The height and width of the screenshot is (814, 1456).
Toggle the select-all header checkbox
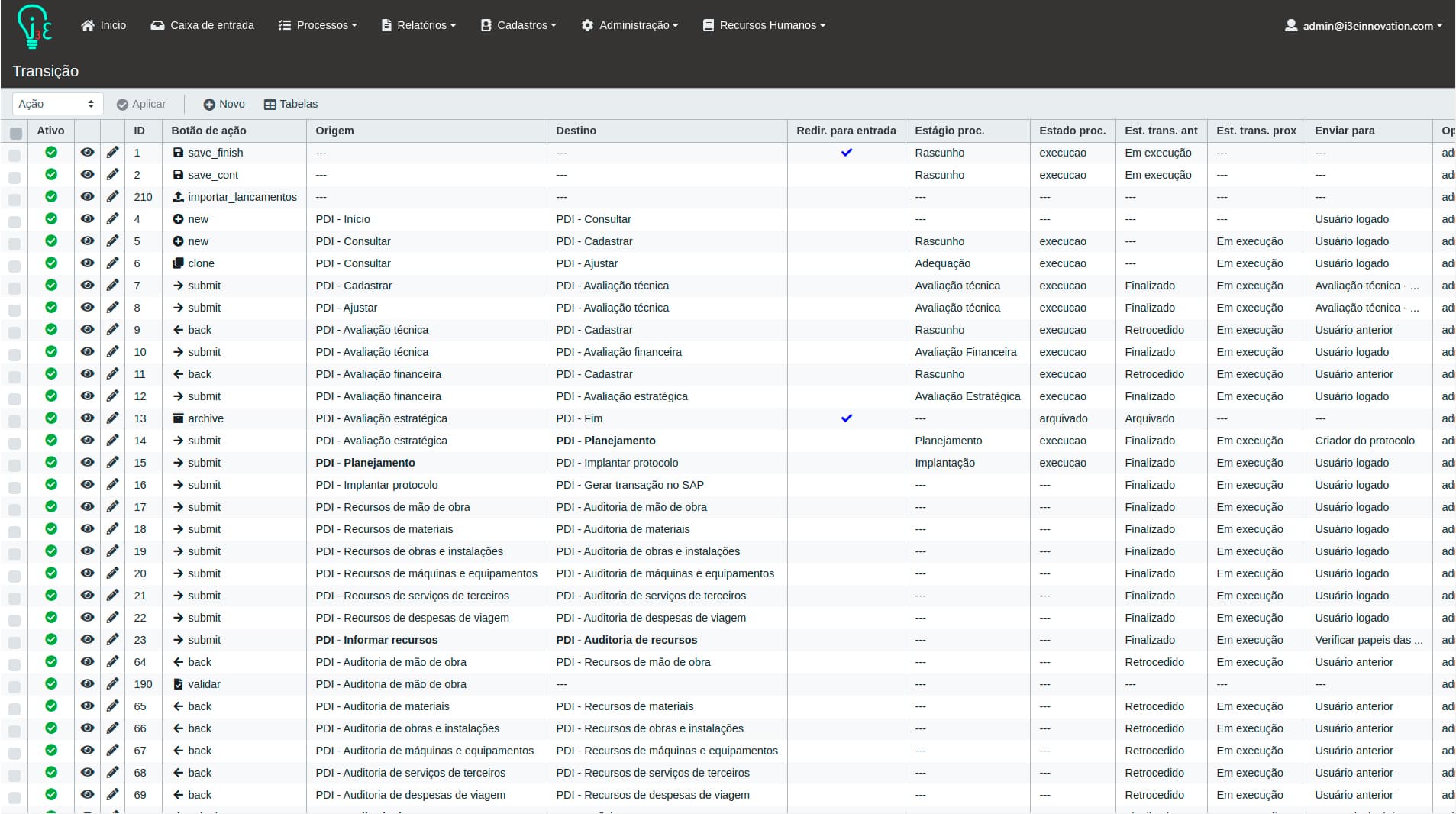[15, 133]
